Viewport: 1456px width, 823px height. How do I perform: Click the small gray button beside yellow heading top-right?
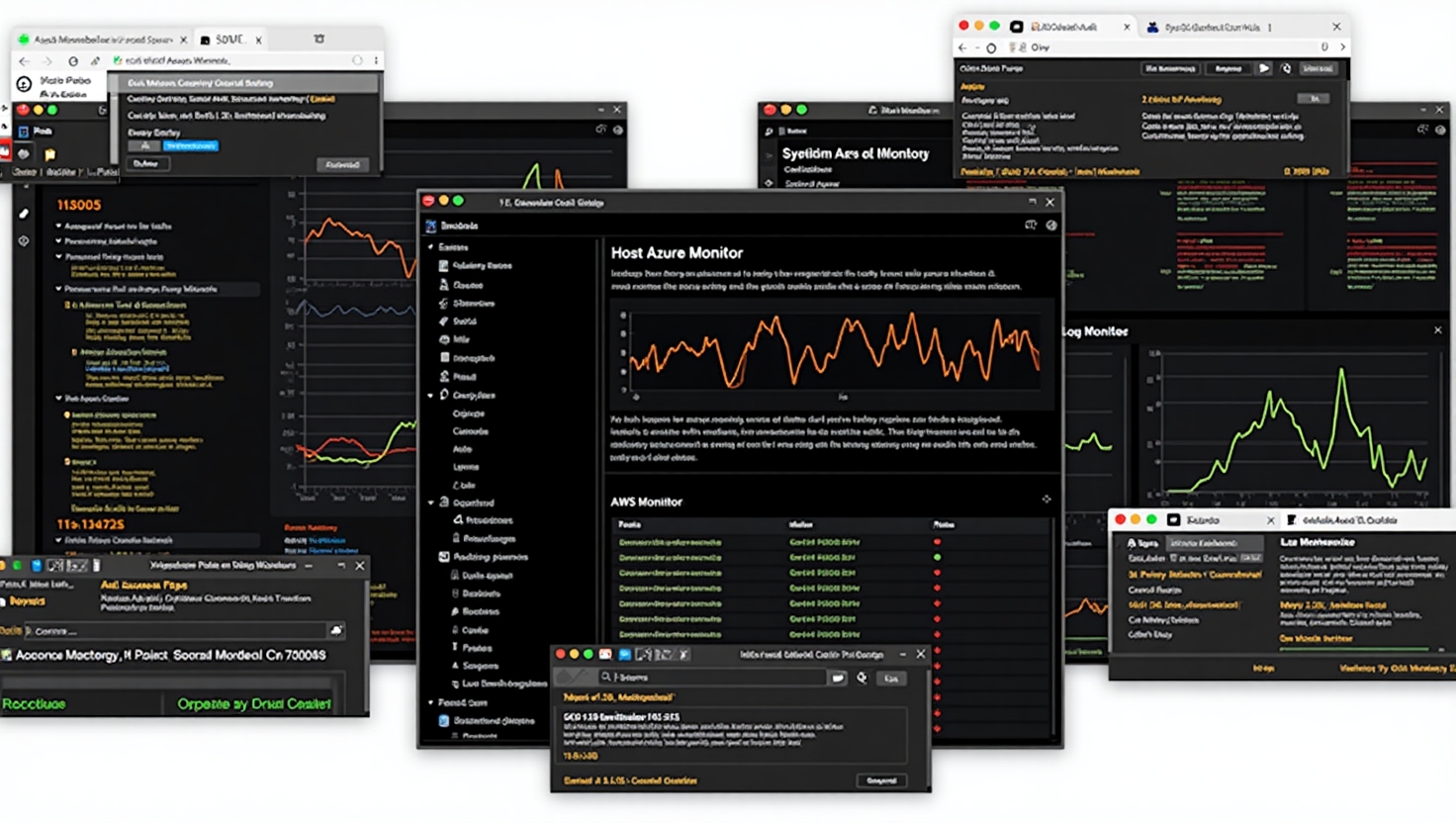click(x=1315, y=99)
